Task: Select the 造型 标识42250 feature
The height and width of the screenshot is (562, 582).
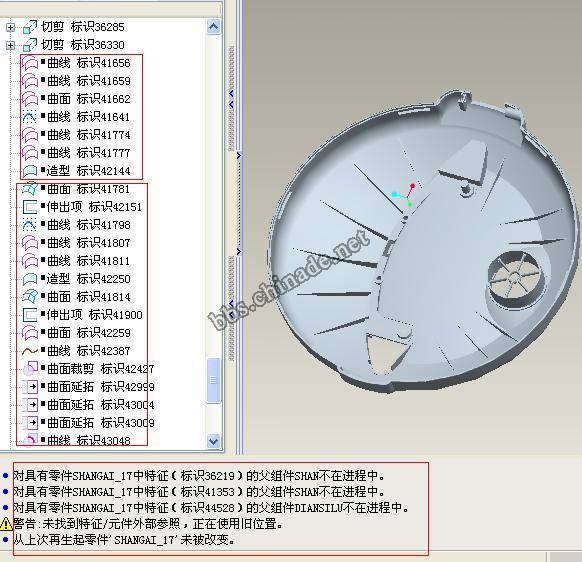Action: [88, 279]
